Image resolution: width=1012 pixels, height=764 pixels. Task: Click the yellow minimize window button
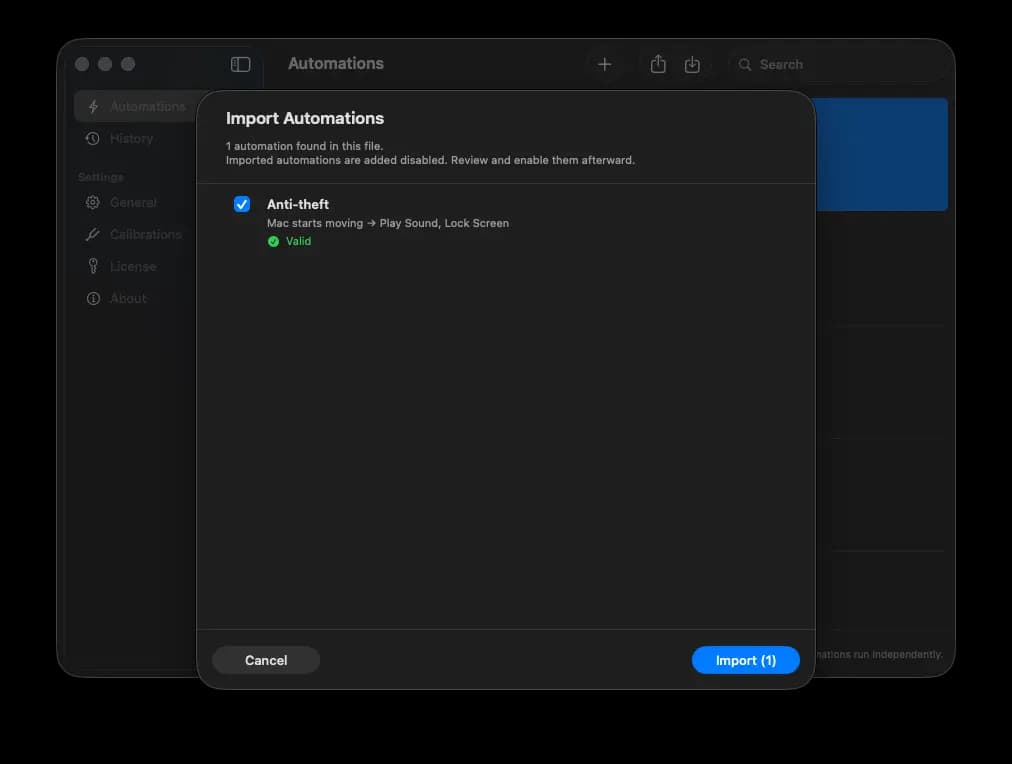(x=105, y=64)
